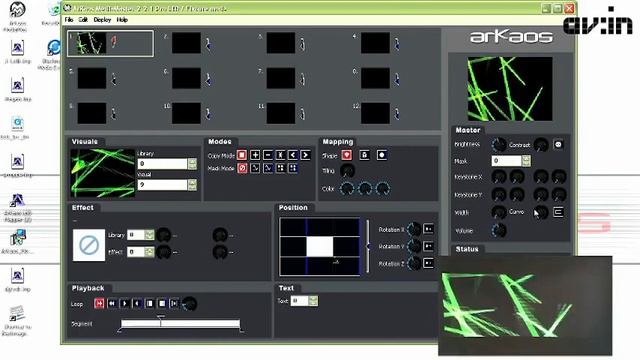
Task: Click the stop playback button
Action: [162, 303]
